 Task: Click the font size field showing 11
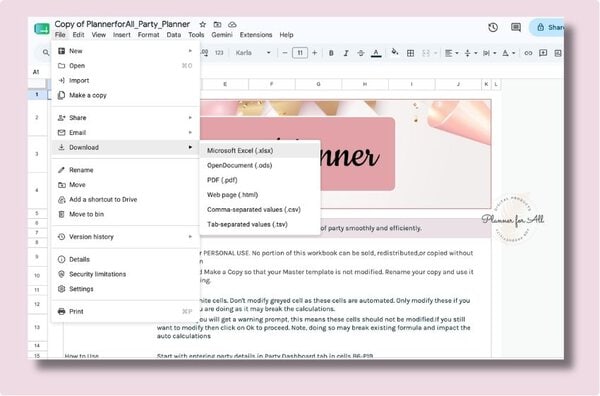click(300, 53)
